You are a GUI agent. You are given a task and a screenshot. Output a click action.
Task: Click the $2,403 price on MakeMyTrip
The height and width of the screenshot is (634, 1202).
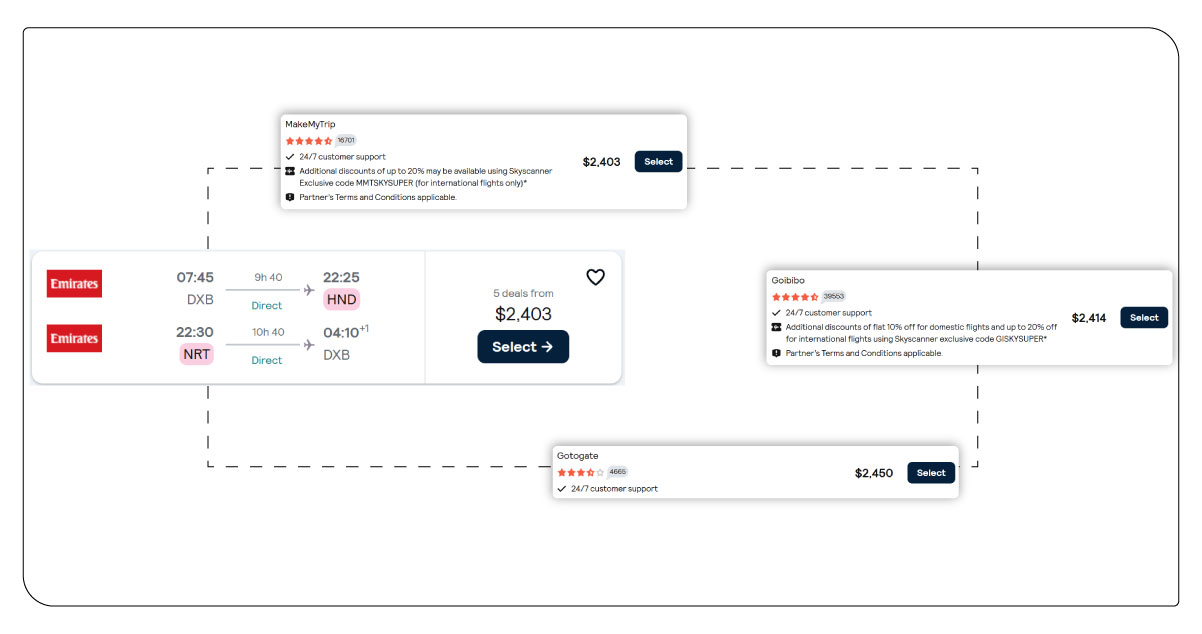coord(601,161)
